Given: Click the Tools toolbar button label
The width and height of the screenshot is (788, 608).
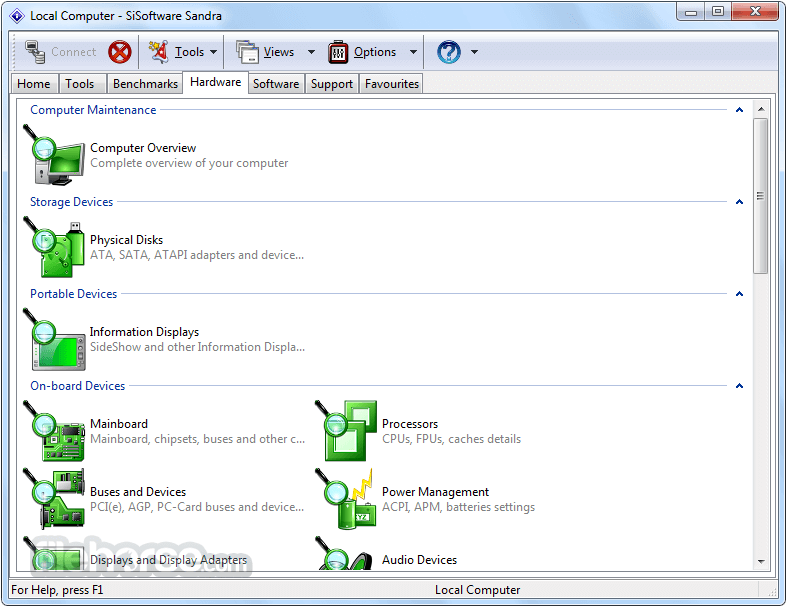Looking at the screenshot, I should click(x=189, y=52).
